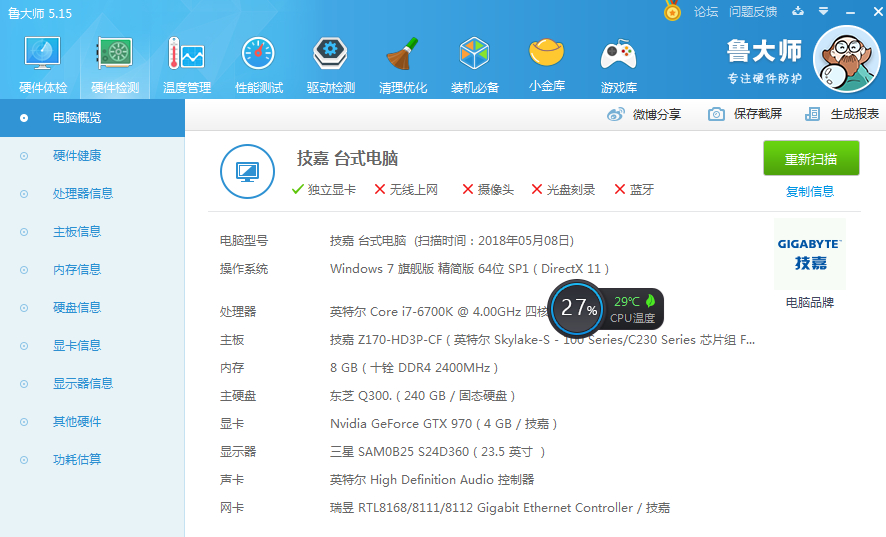This screenshot has width=886, height=537.
Task: Click 复制信息 copy info link
Action: tap(810, 192)
